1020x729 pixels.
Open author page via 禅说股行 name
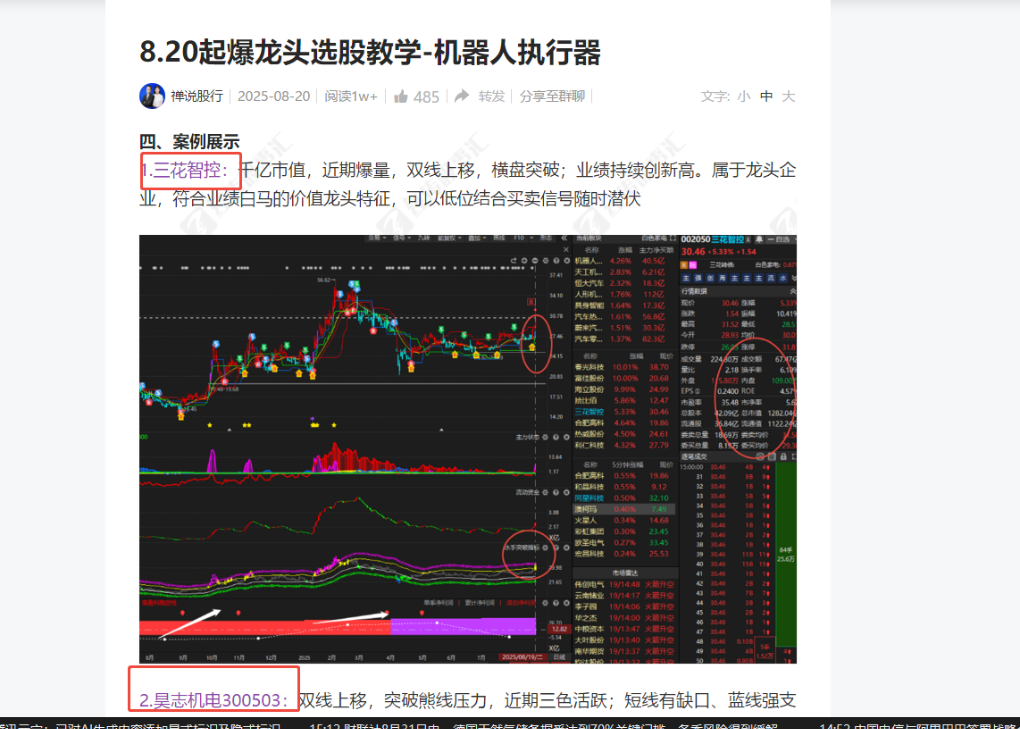196,96
